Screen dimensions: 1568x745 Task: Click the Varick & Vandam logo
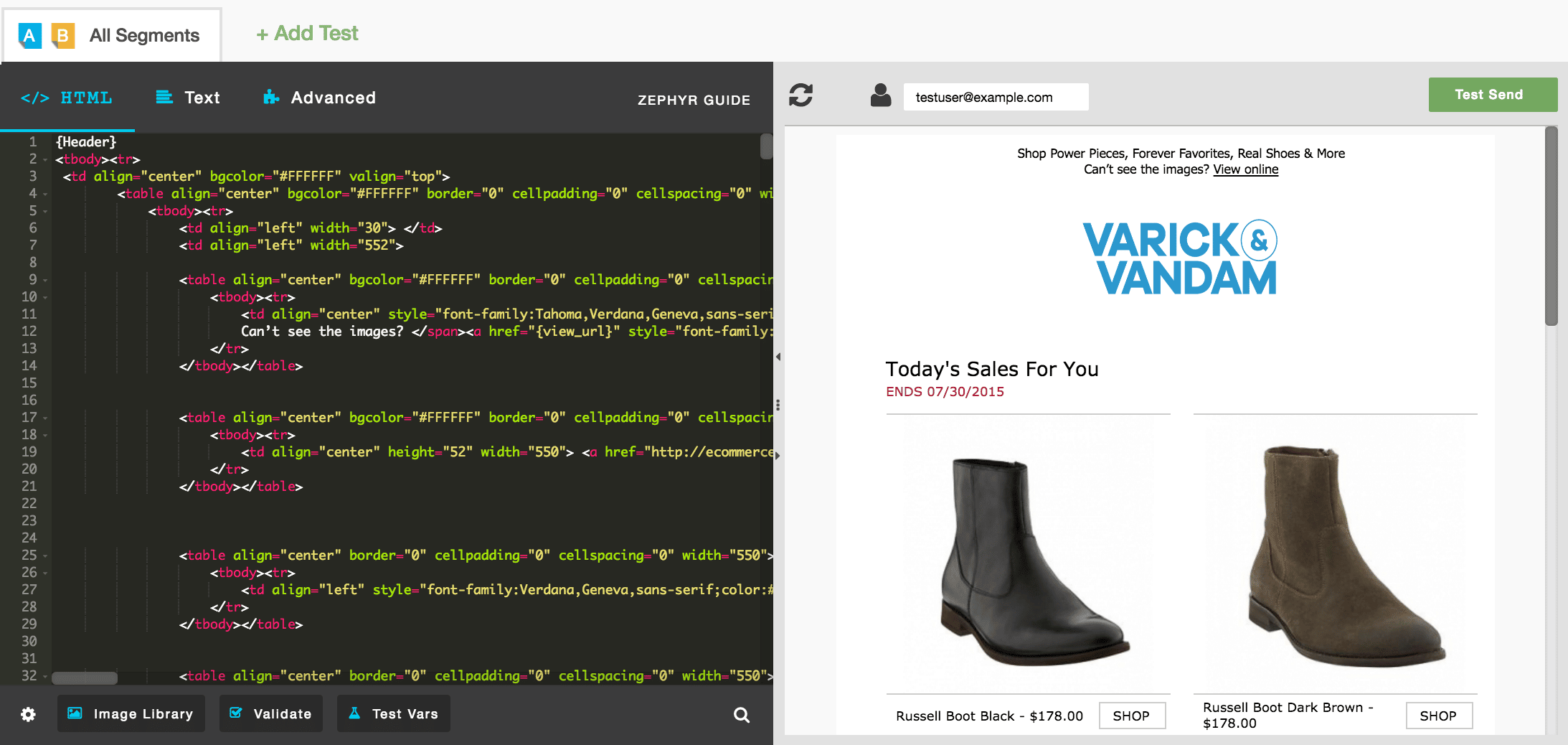coord(1180,258)
